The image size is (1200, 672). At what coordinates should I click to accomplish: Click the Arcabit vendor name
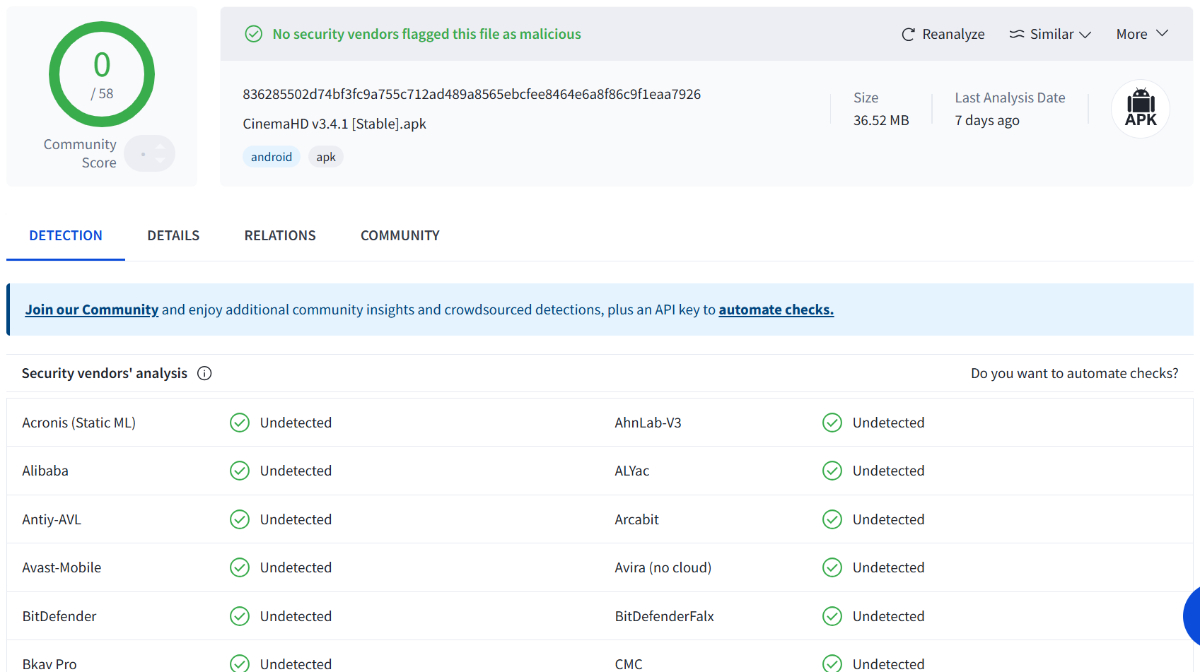point(637,519)
